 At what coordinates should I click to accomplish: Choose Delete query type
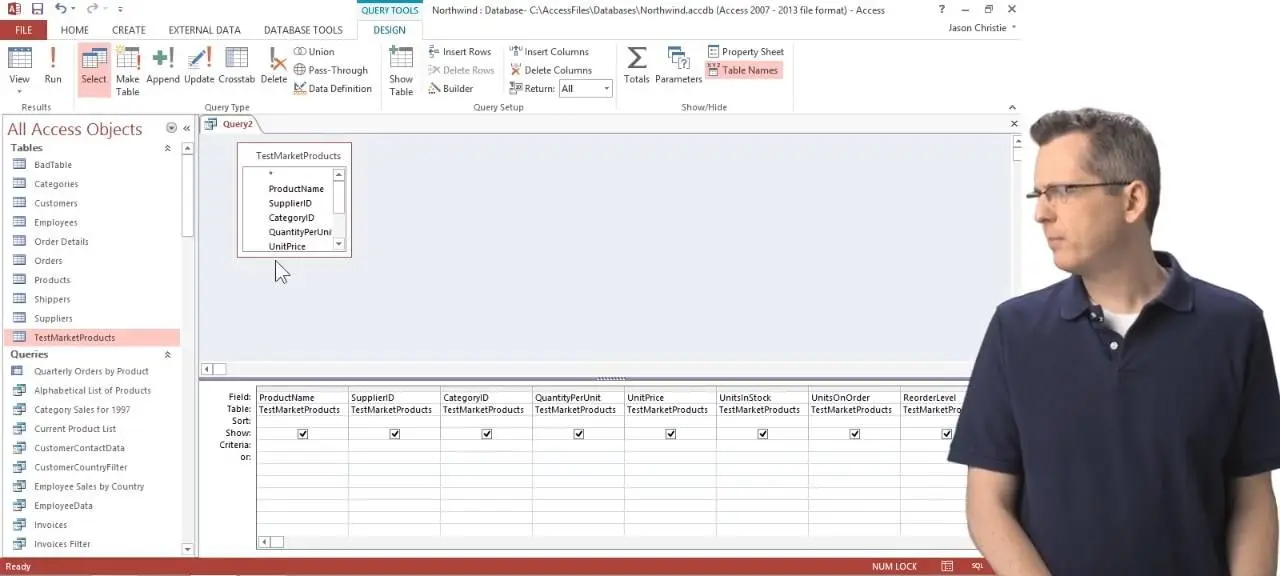(x=273, y=66)
